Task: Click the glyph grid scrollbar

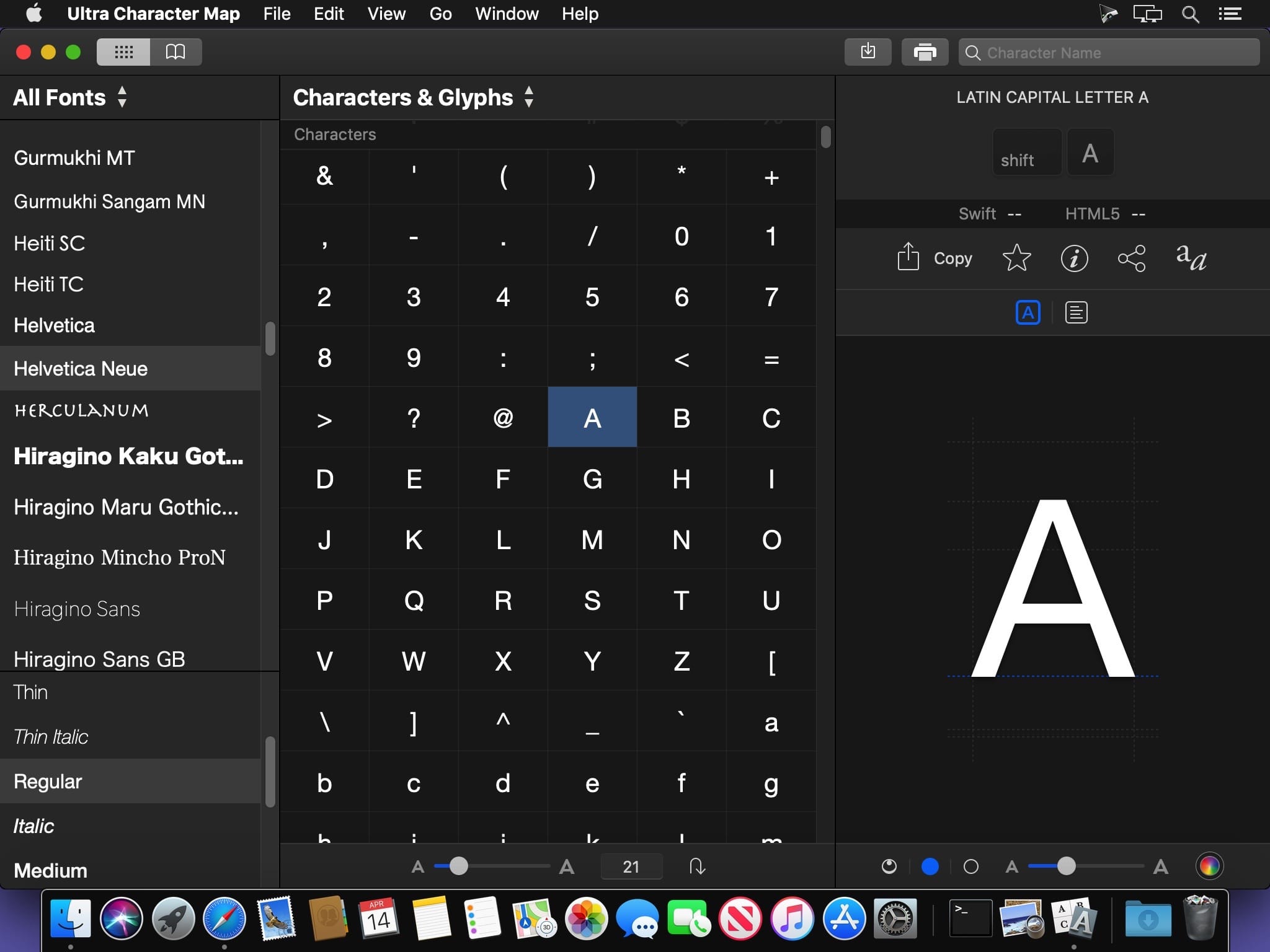Action: coord(825,136)
